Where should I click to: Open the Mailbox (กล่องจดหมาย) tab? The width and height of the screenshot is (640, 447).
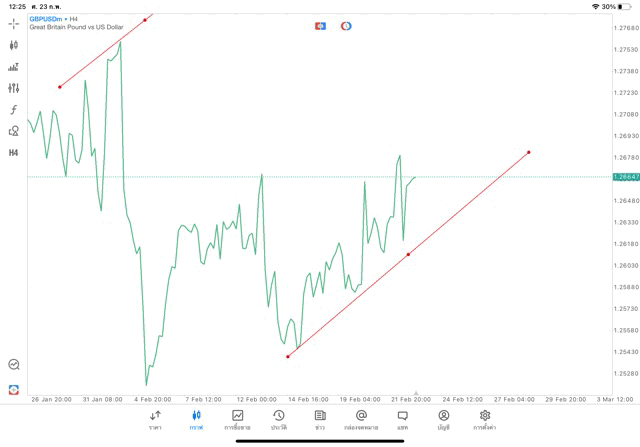(361, 419)
